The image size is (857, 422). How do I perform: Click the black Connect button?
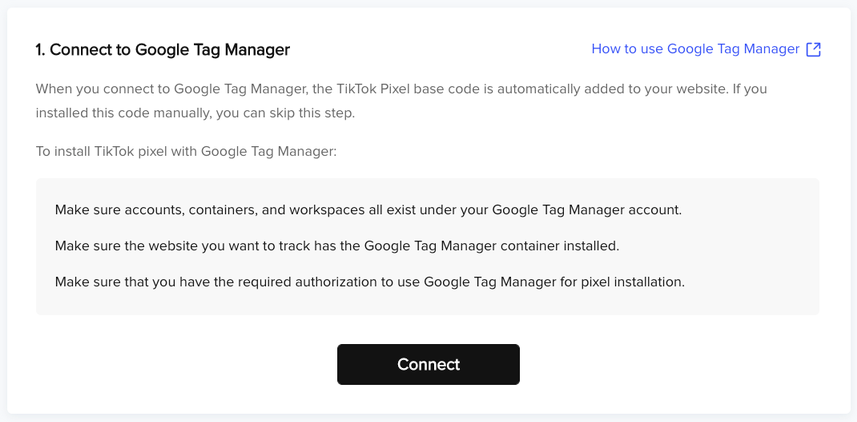pyautogui.click(x=428, y=364)
